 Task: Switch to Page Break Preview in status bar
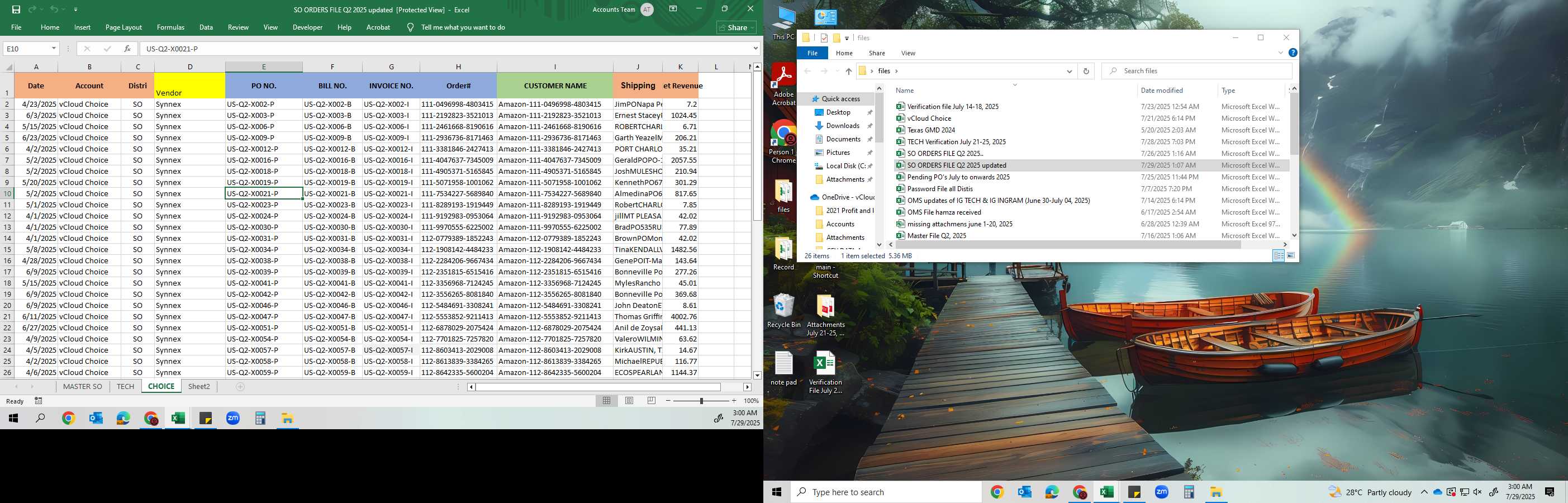pos(652,401)
